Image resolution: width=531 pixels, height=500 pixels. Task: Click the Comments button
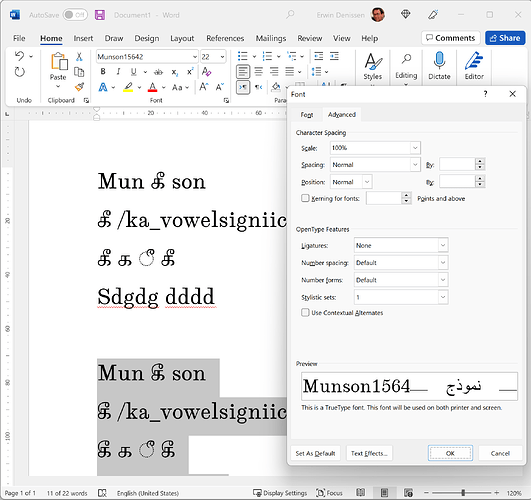click(x=450, y=38)
